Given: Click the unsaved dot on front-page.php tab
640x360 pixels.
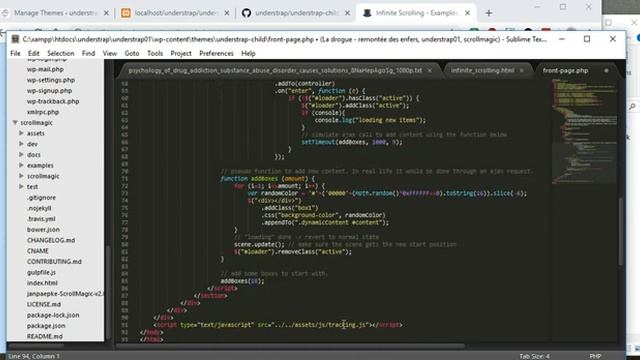Looking at the screenshot, I should tap(606, 71).
